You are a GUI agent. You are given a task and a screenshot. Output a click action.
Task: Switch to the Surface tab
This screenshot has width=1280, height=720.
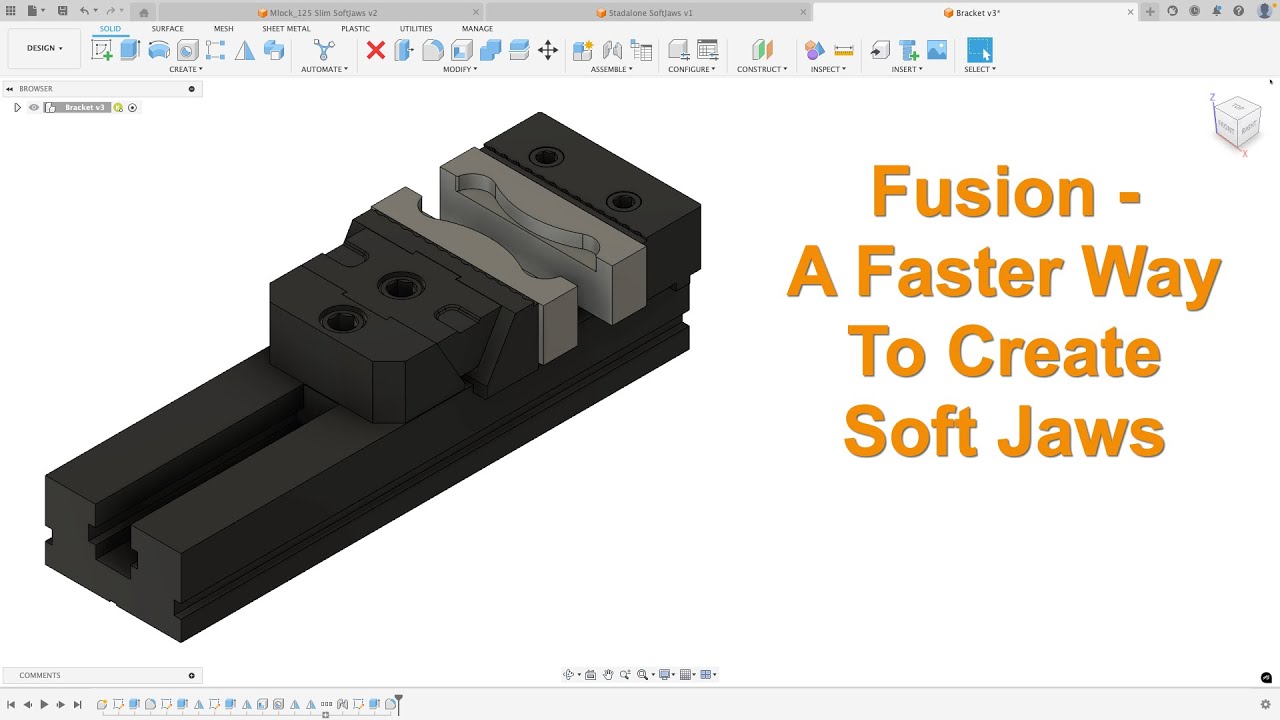[167, 29]
